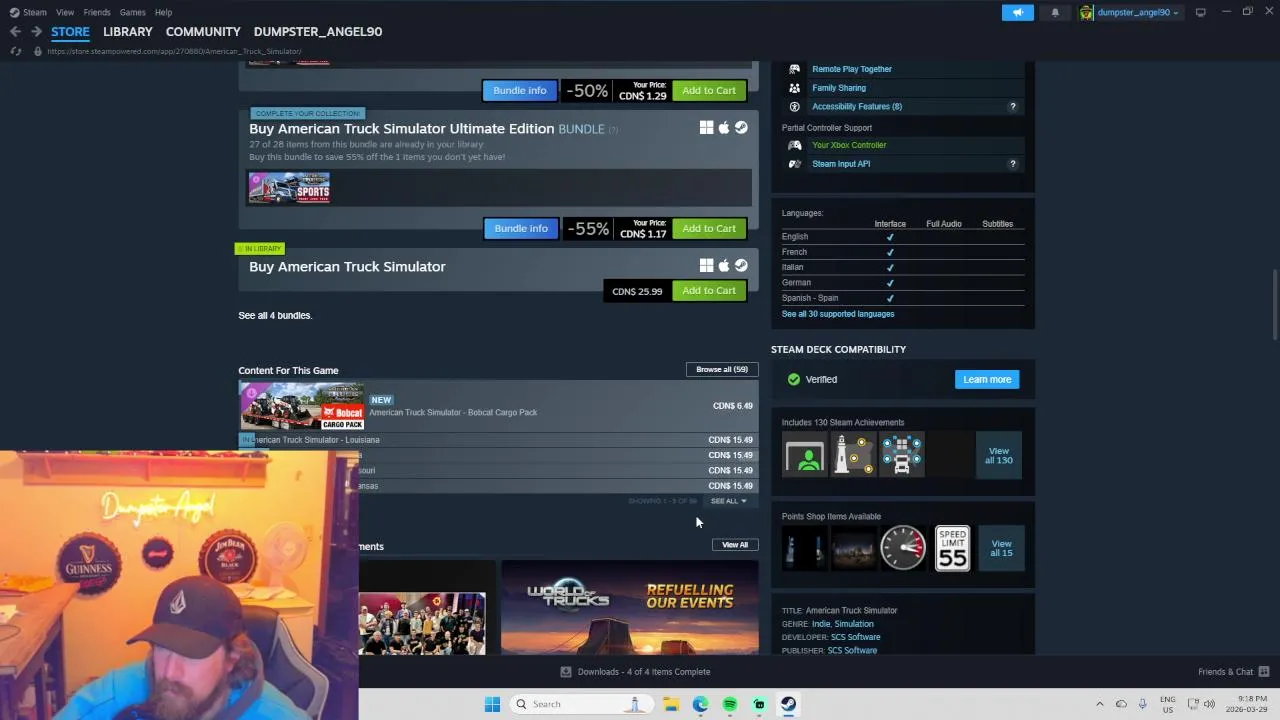Click the speedometer Points Shop item
The width and height of the screenshot is (1280, 720).
903,548
